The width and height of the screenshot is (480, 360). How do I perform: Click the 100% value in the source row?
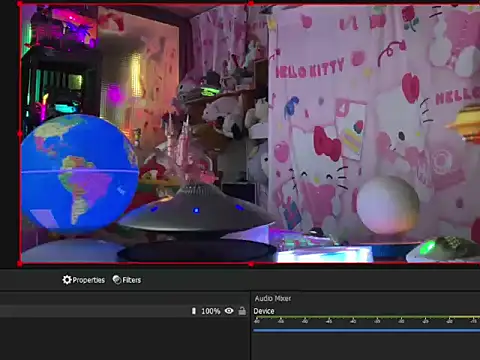pos(211,311)
